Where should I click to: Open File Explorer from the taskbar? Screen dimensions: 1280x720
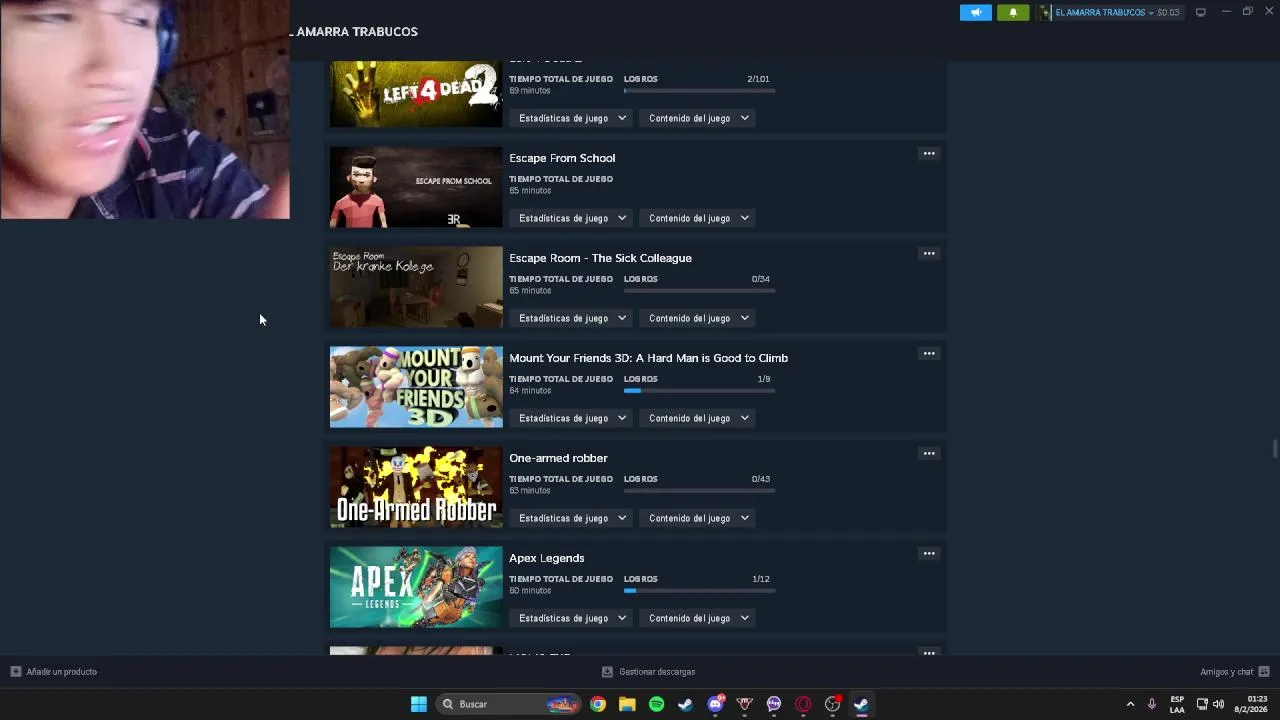(x=627, y=704)
